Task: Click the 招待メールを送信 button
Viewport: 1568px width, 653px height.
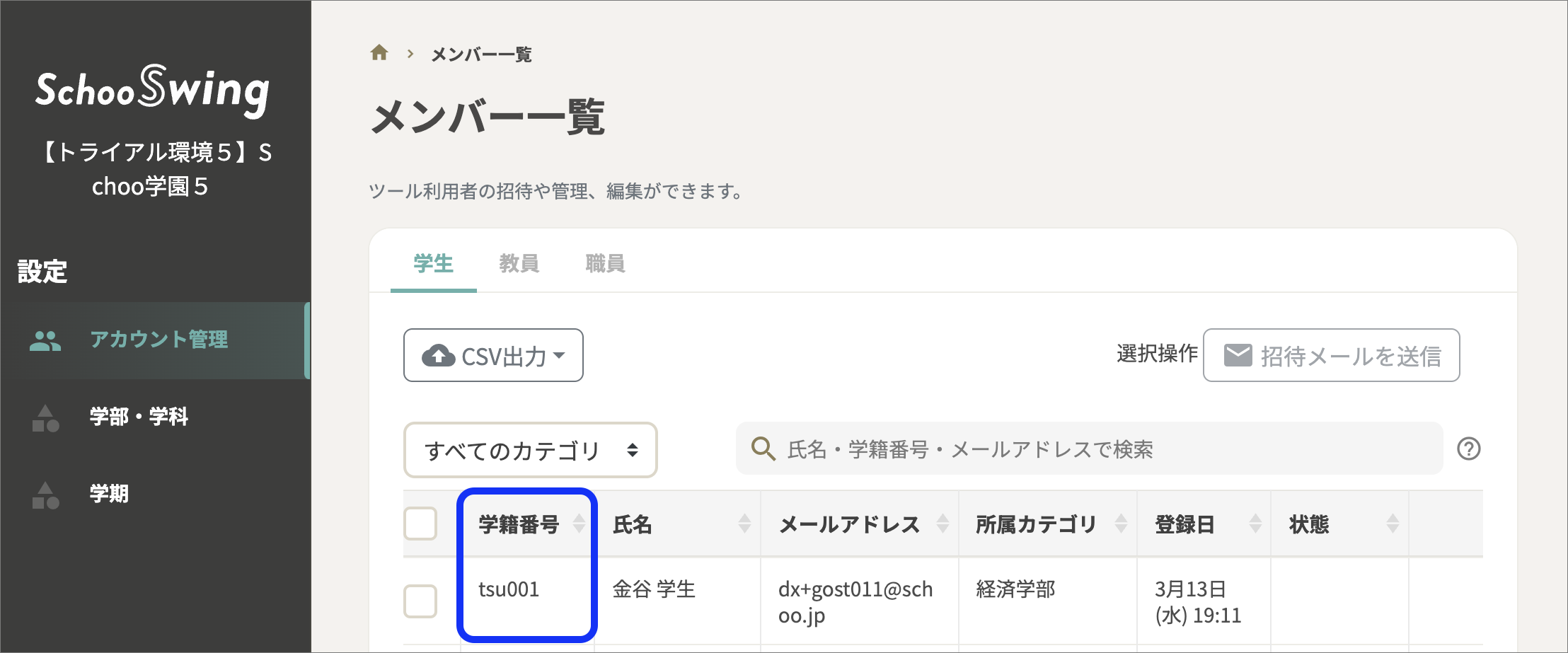Action: pyautogui.click(x=1331, y=355)
